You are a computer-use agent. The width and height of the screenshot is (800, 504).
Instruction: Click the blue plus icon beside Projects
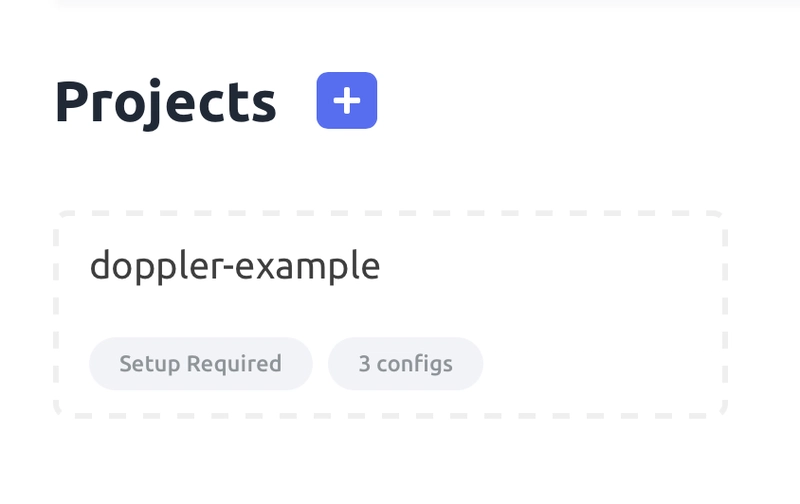[x=347, y=100]
